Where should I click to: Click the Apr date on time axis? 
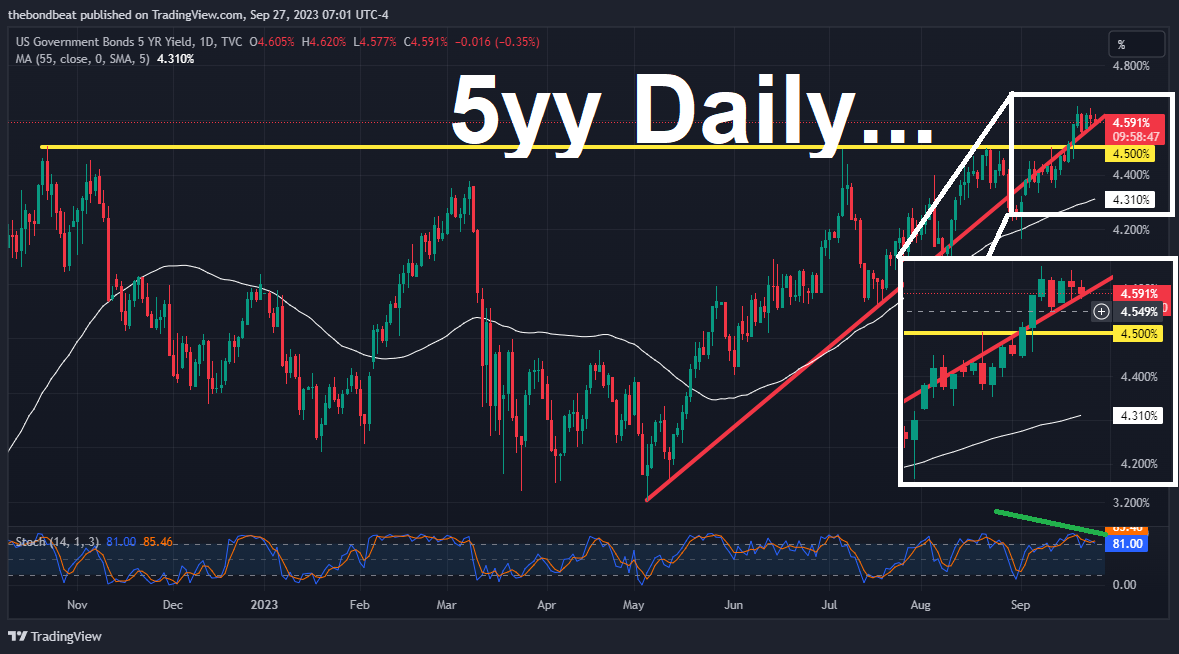[546, 604]
